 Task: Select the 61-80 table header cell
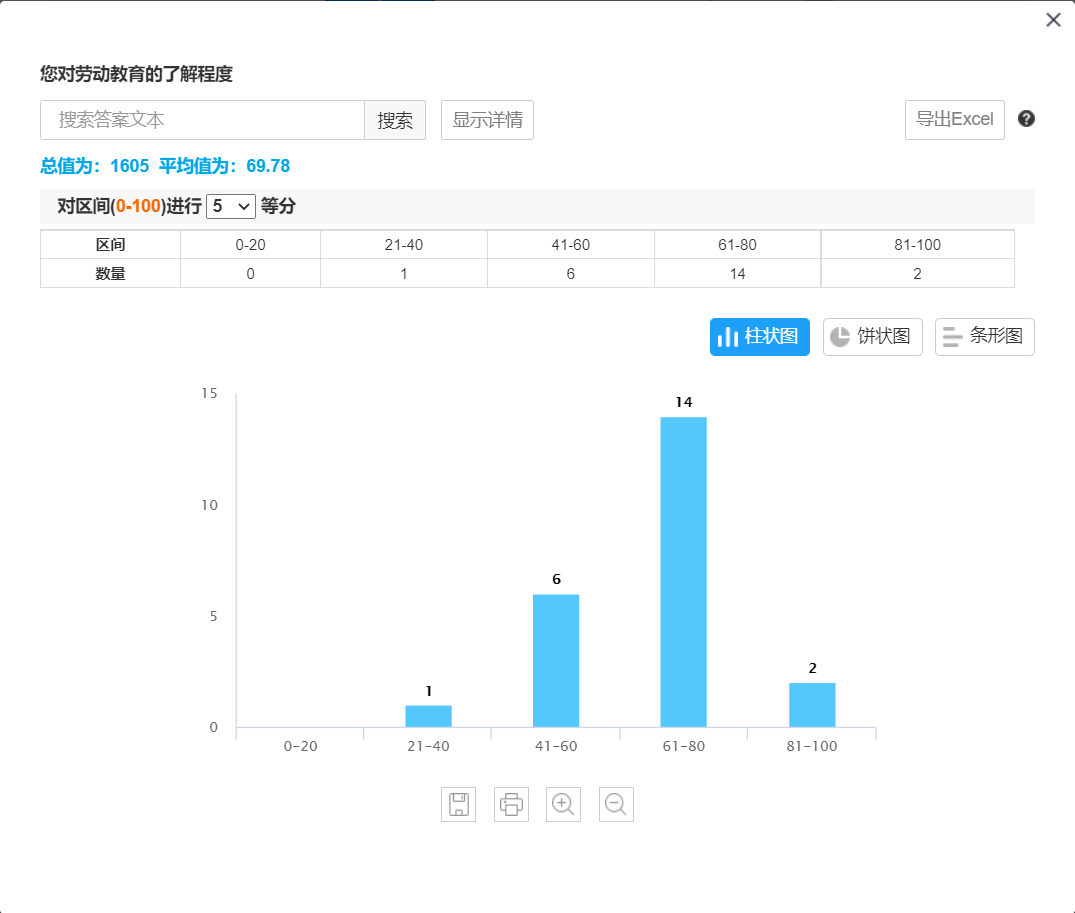(737, 245)
